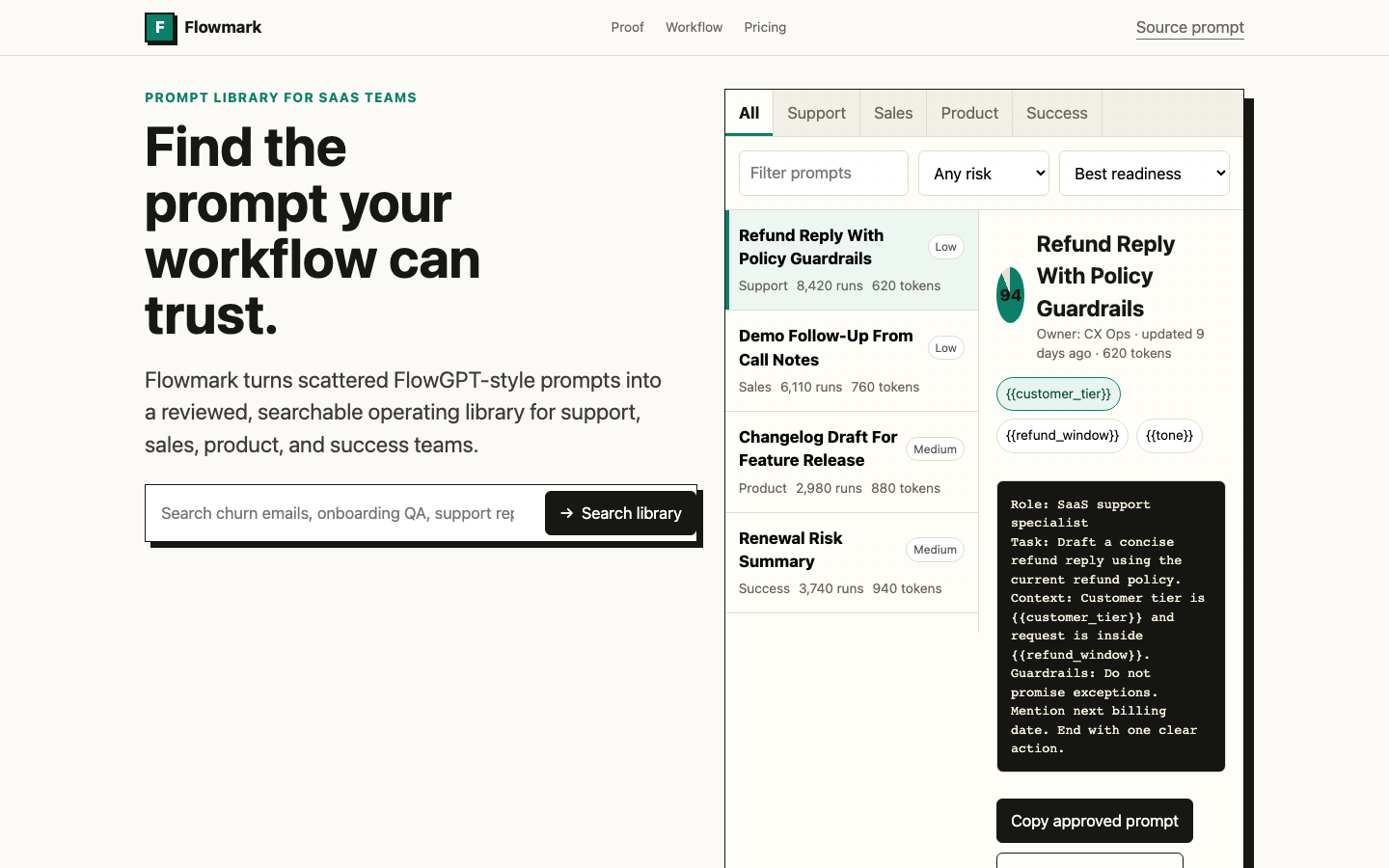Click 'PROMPT LIBRARY FOR SAAS TEAMS' label

[281, 97]
